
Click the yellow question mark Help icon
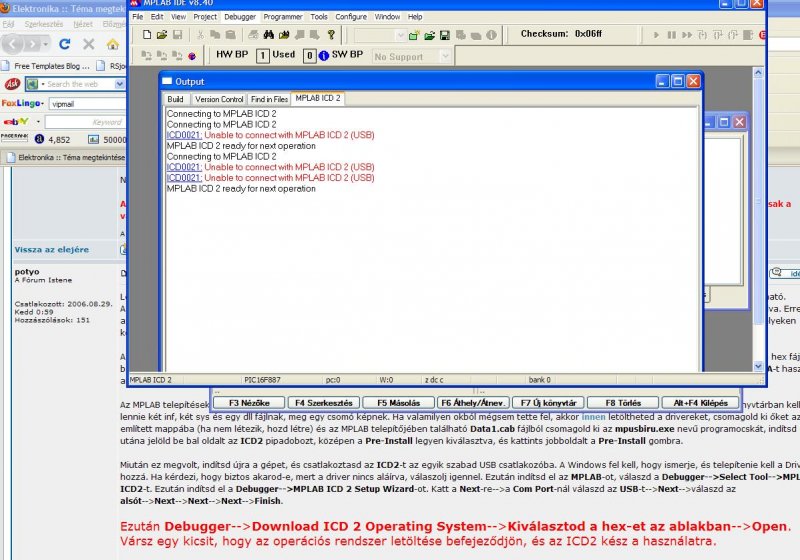tap(331, 35)
